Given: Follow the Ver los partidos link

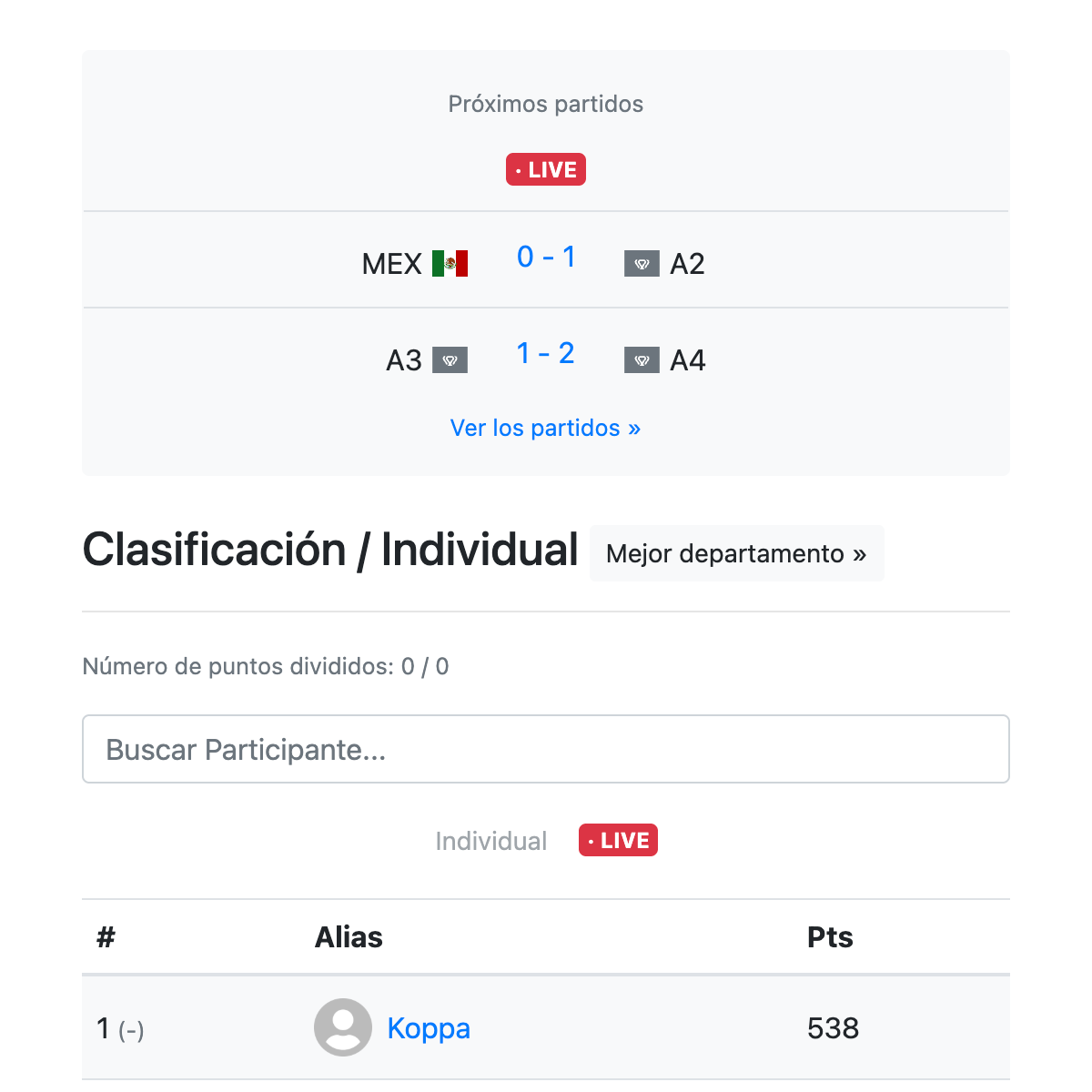Looking at the screenshot, I should pos(536,428).
